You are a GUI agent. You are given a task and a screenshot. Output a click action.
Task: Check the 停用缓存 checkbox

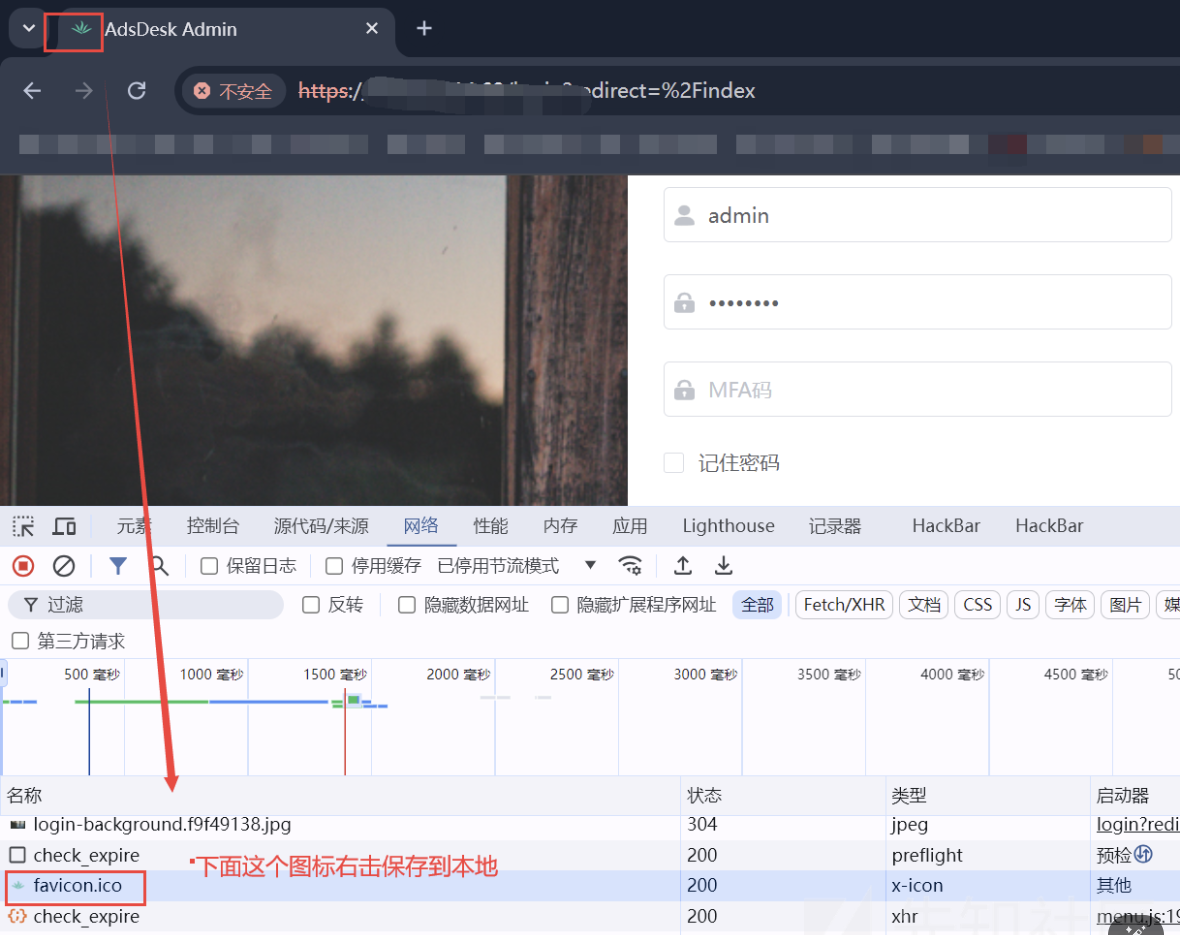[335, 566]
